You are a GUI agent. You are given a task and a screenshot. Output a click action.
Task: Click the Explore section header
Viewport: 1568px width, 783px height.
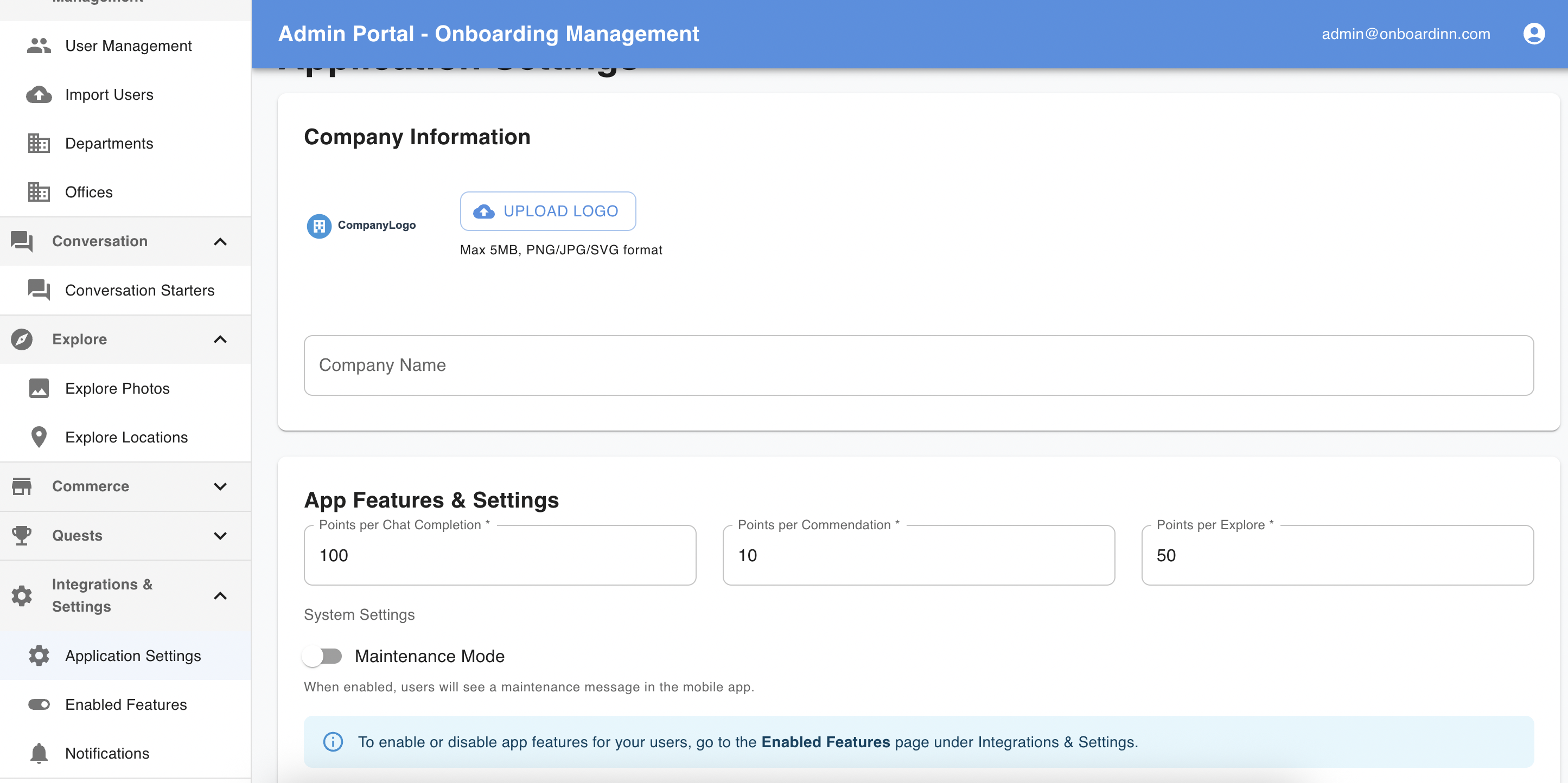(x=79, y=339)
